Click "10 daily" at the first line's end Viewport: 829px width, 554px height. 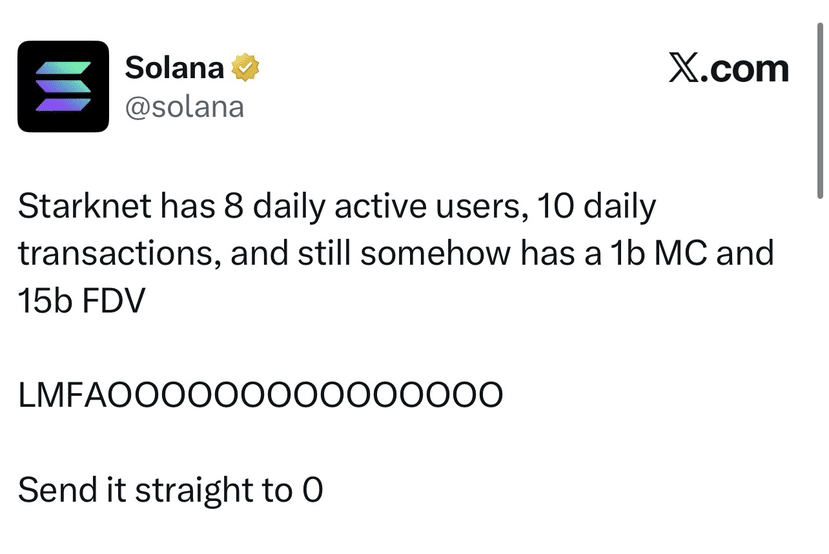coord(596,207)
